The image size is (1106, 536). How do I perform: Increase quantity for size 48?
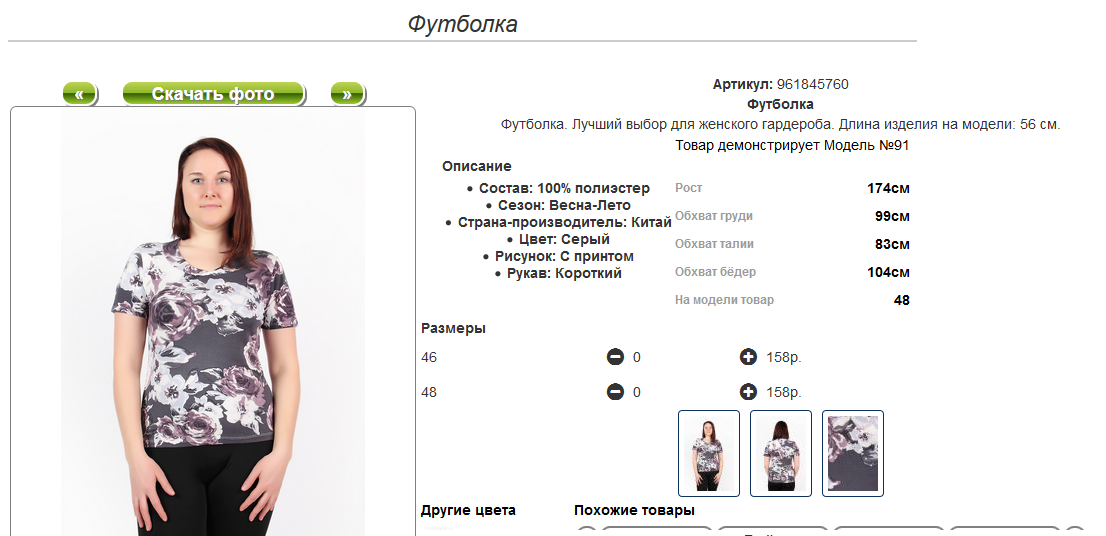pyautogui.click(x=748, y=392)
